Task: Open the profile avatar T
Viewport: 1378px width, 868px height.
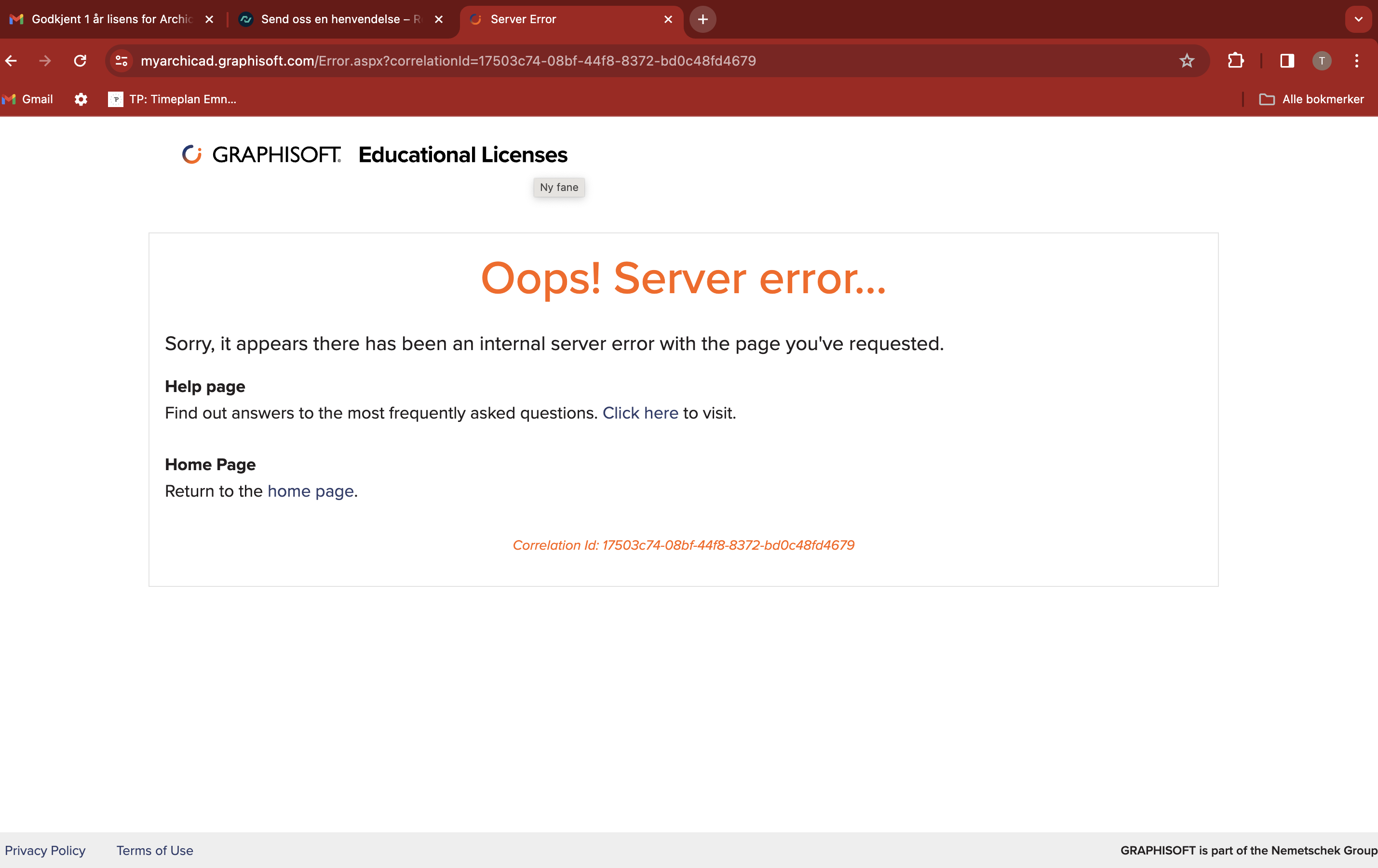Action: click(1321, 61)
